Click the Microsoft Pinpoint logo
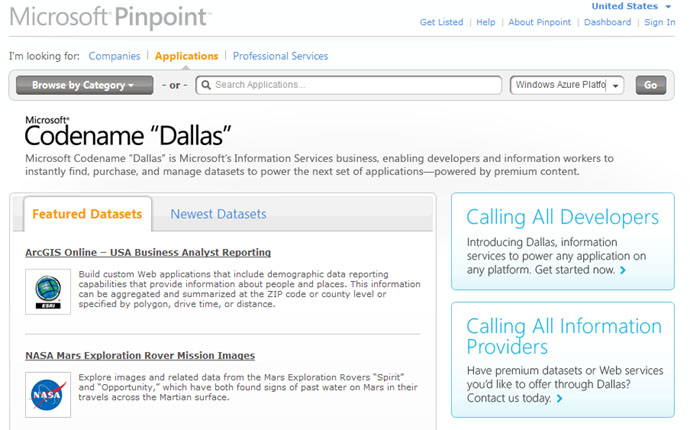The height and width of the screenshot is (430, 690). coord(109,18)
